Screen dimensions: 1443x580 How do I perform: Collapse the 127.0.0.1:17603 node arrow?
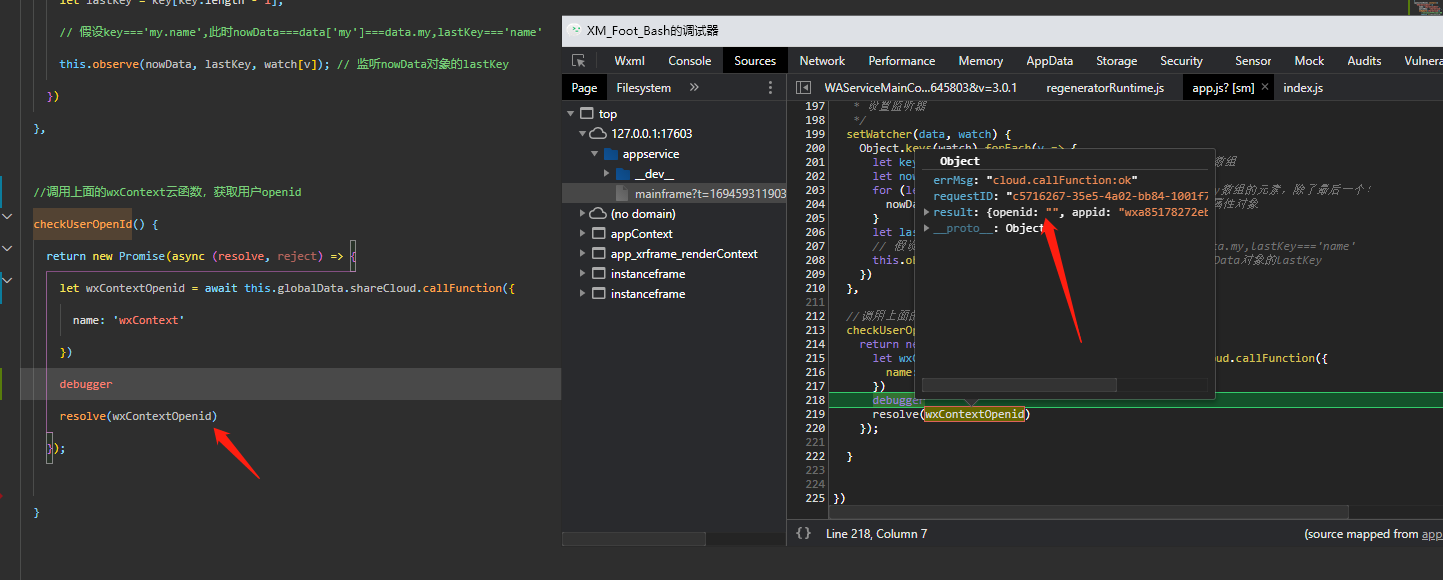582,134
